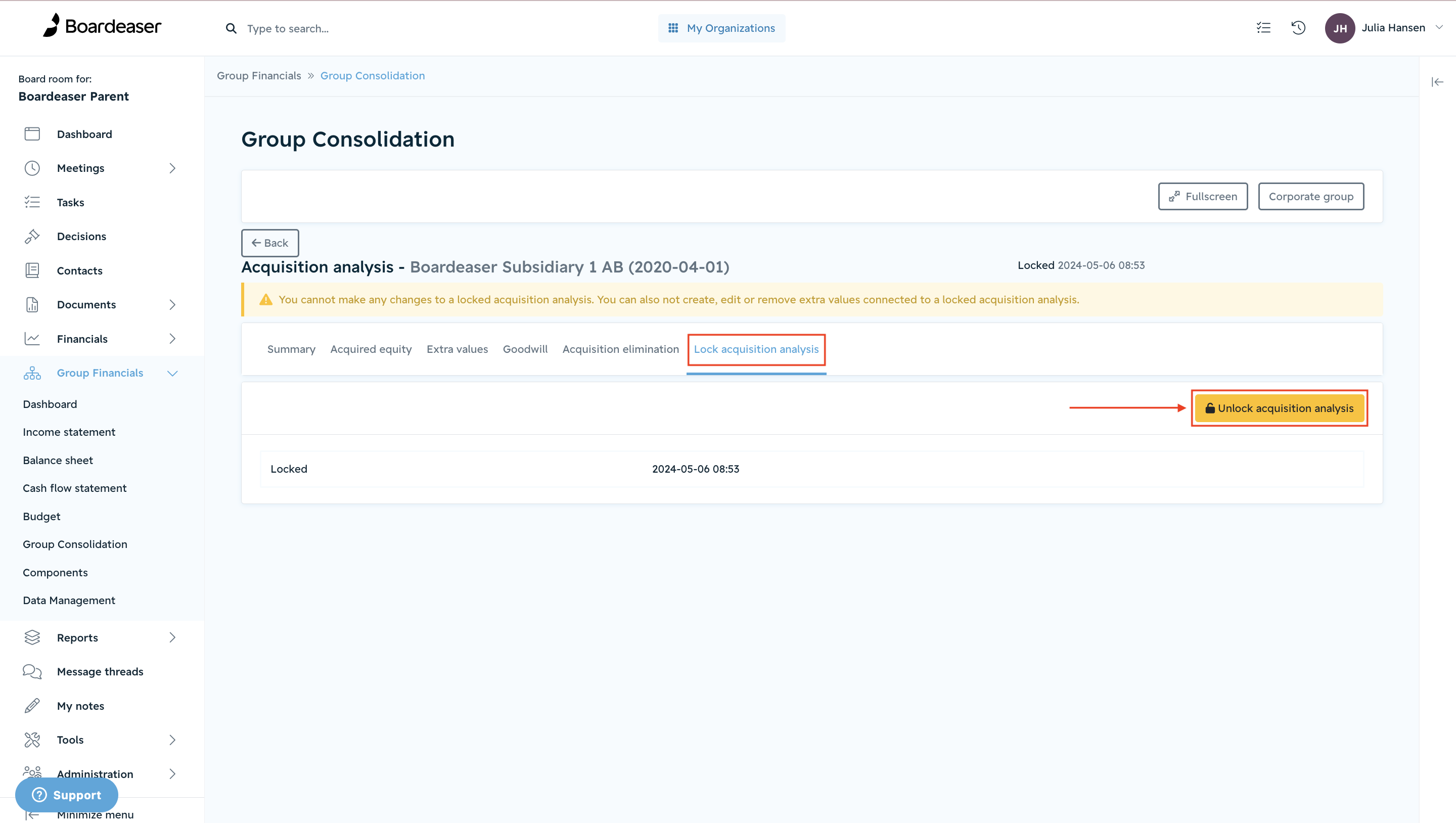
Task: Click the Fullscreen button
Action: coord(1203,197)
